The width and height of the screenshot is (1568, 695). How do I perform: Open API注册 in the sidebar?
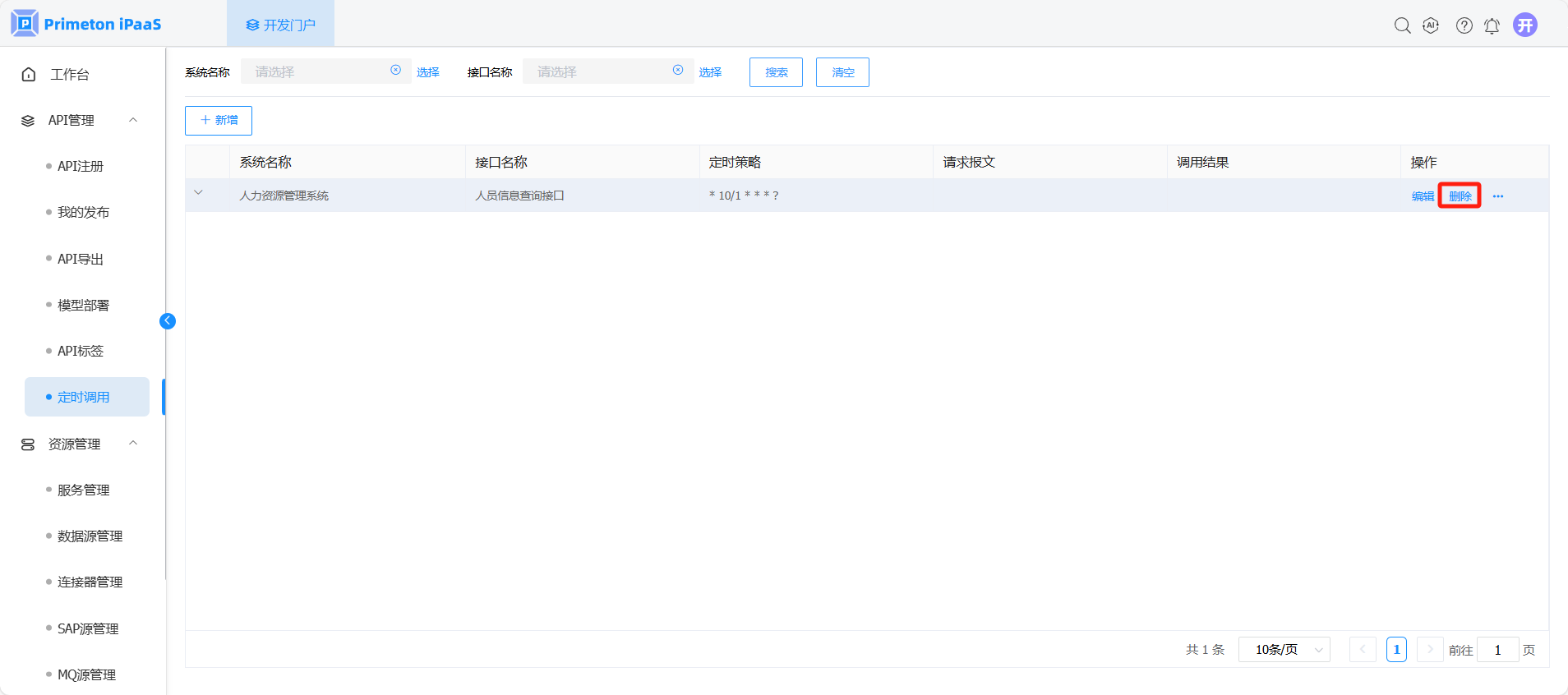point(81,166)
